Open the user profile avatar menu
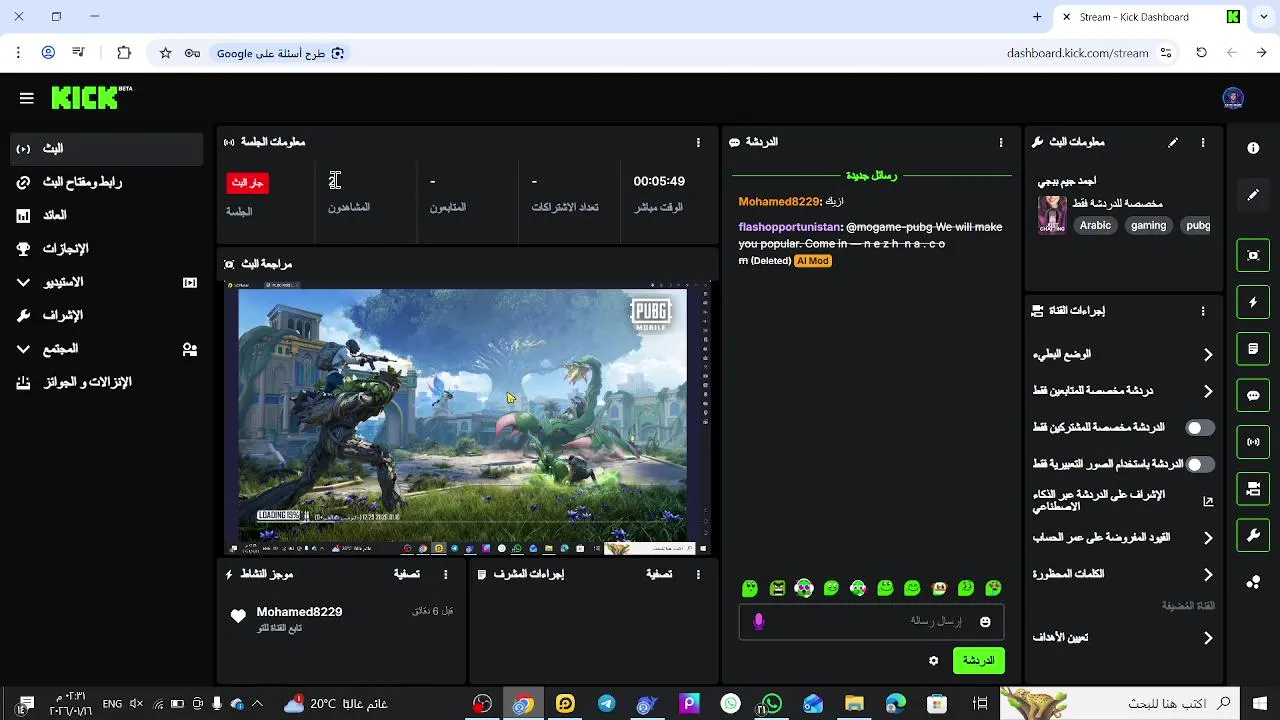Image resolution: width=1280 pixels, height=720 pixels. coord(1233,98)
